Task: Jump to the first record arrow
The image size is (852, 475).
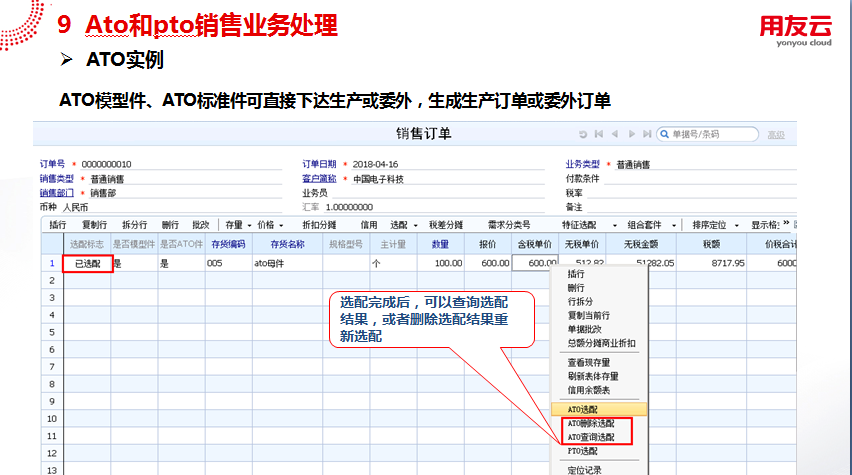Action: 599,134
